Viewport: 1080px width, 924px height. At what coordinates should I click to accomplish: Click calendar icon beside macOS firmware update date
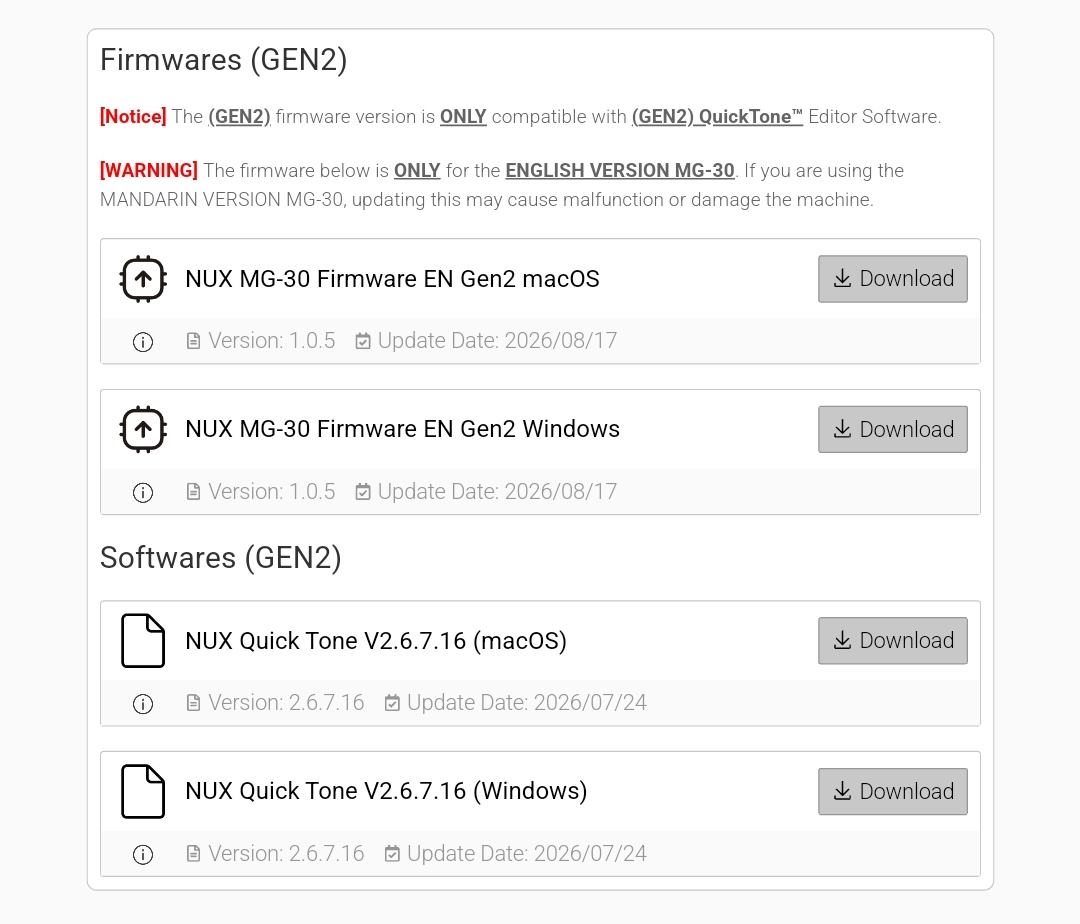(x=363, y=341)
